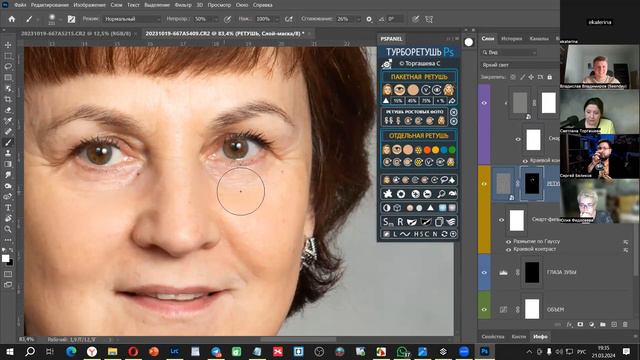Click the smoothing options gear icon
Viewport: 640px width, 360px height.
coord(369,19)
